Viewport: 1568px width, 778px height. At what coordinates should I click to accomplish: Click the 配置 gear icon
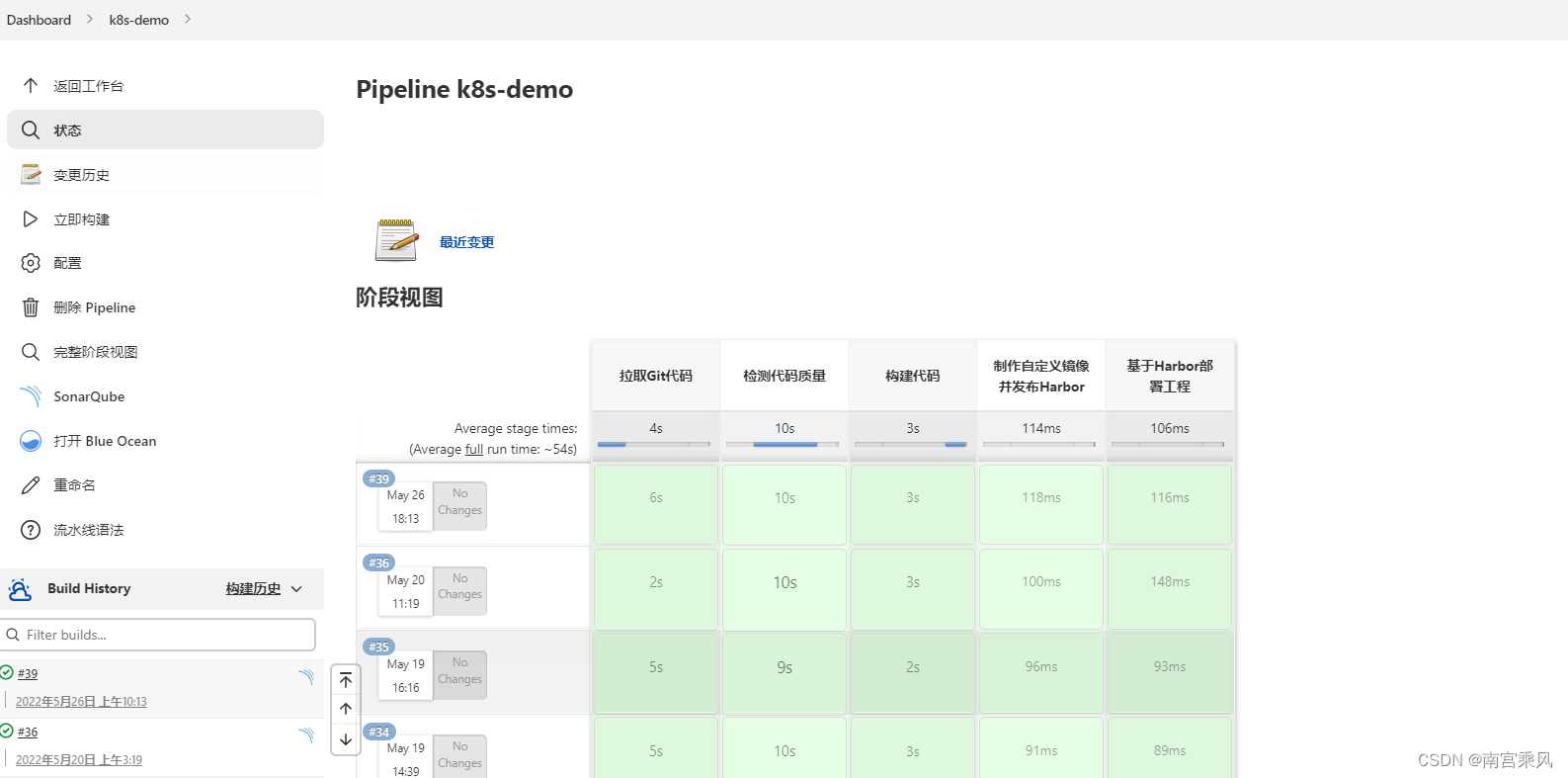[31, 263]
